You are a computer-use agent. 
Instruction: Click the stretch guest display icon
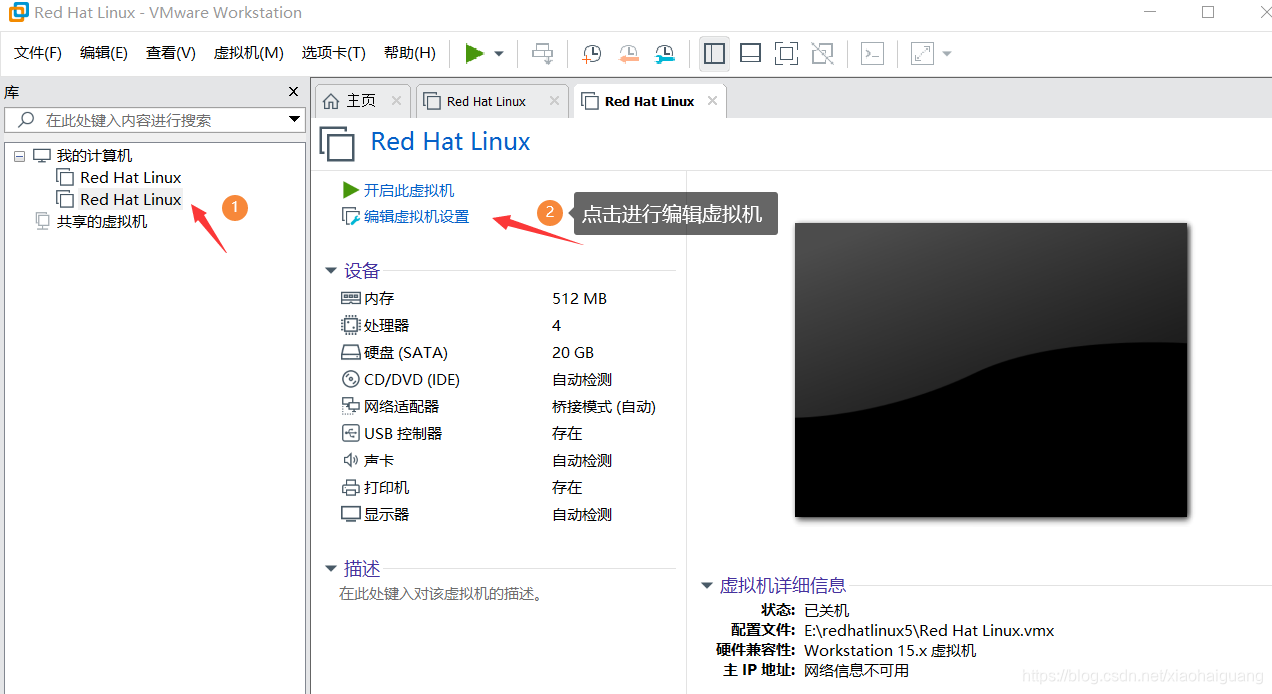(922, 53)
